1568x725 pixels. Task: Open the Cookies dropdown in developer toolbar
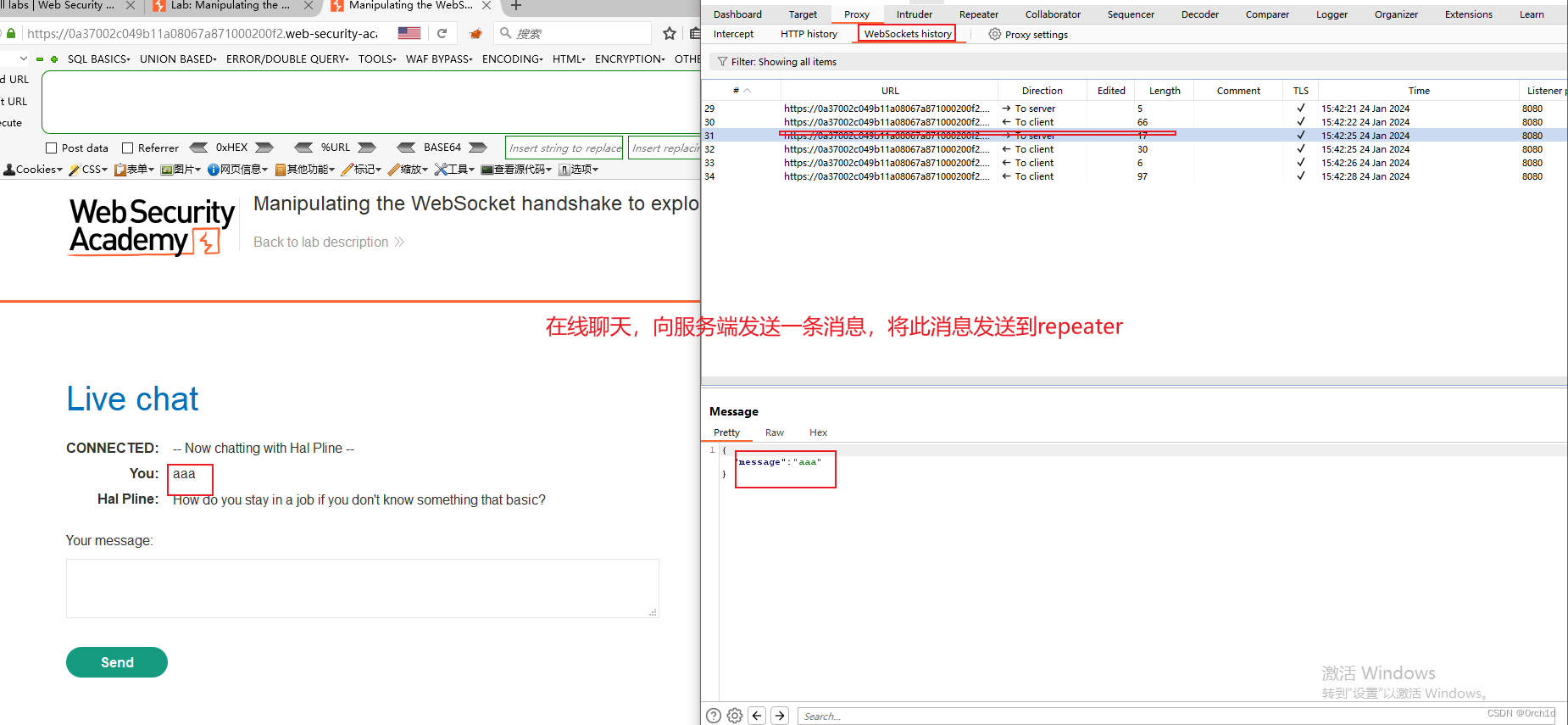pyautogui.click(x=33, y=170)
